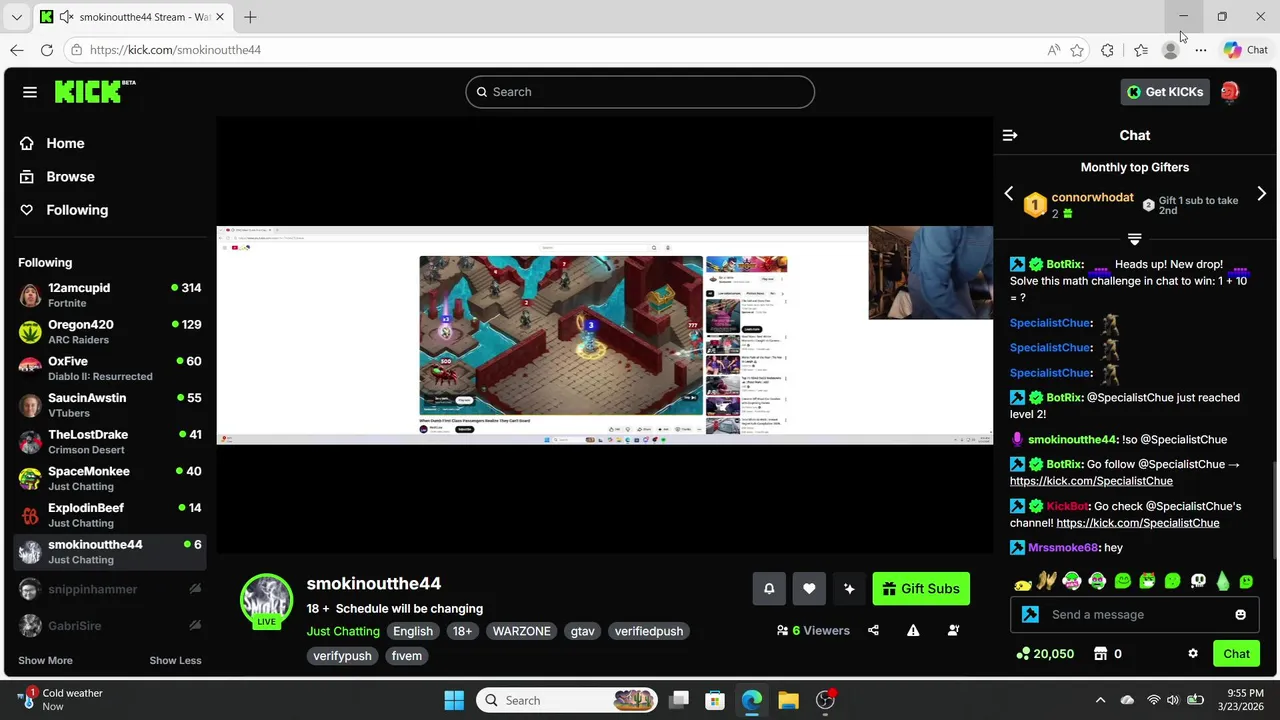Click the 20,050 channel points balance
1280x720 pixels.
(x=1045, y=654)
